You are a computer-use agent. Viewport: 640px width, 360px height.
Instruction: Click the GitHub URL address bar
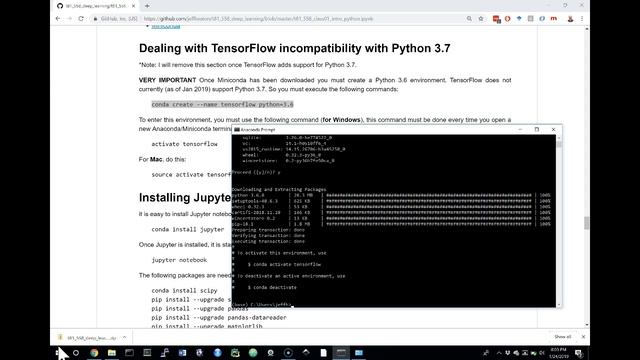point(258,19)
